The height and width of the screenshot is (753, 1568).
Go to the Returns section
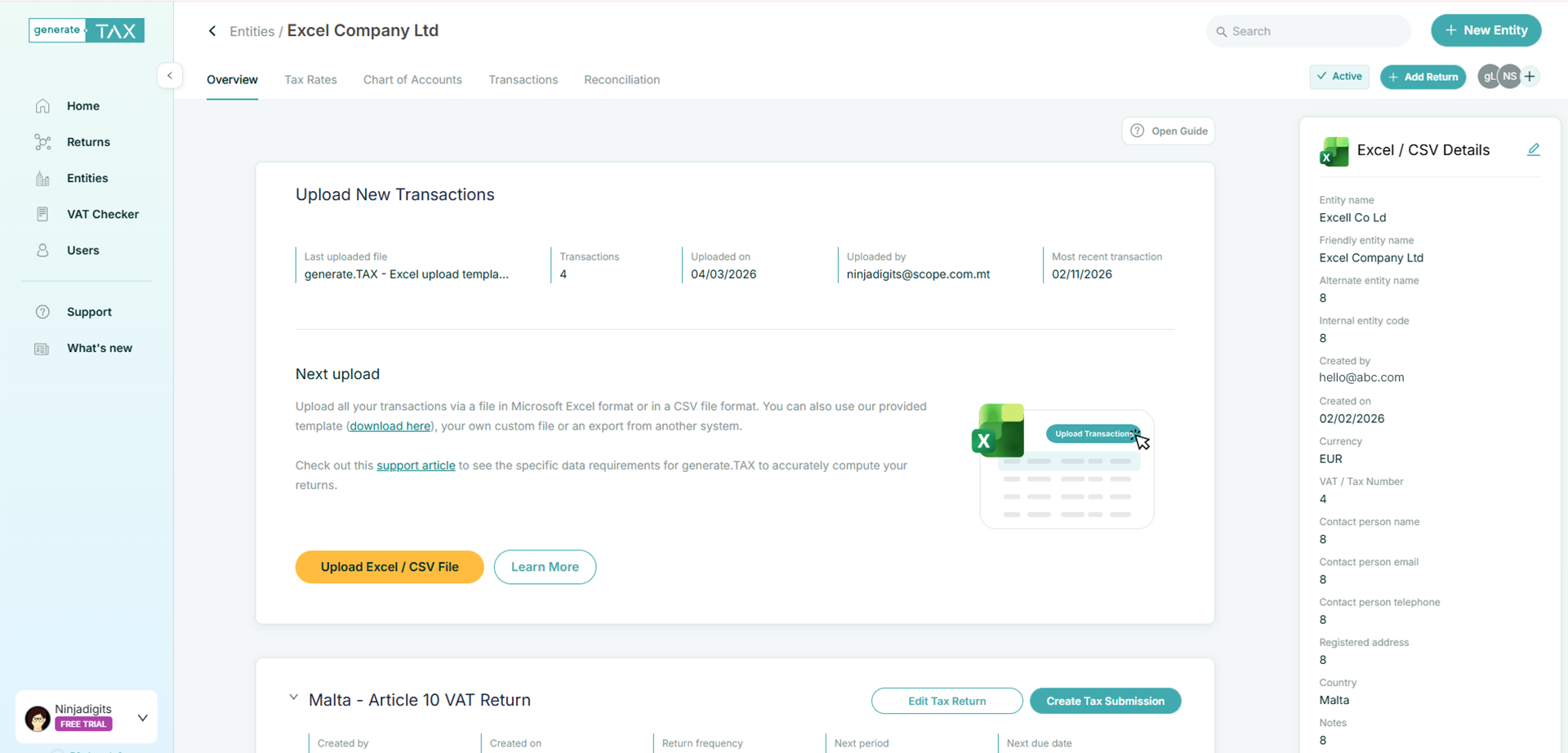pos(88,142)
